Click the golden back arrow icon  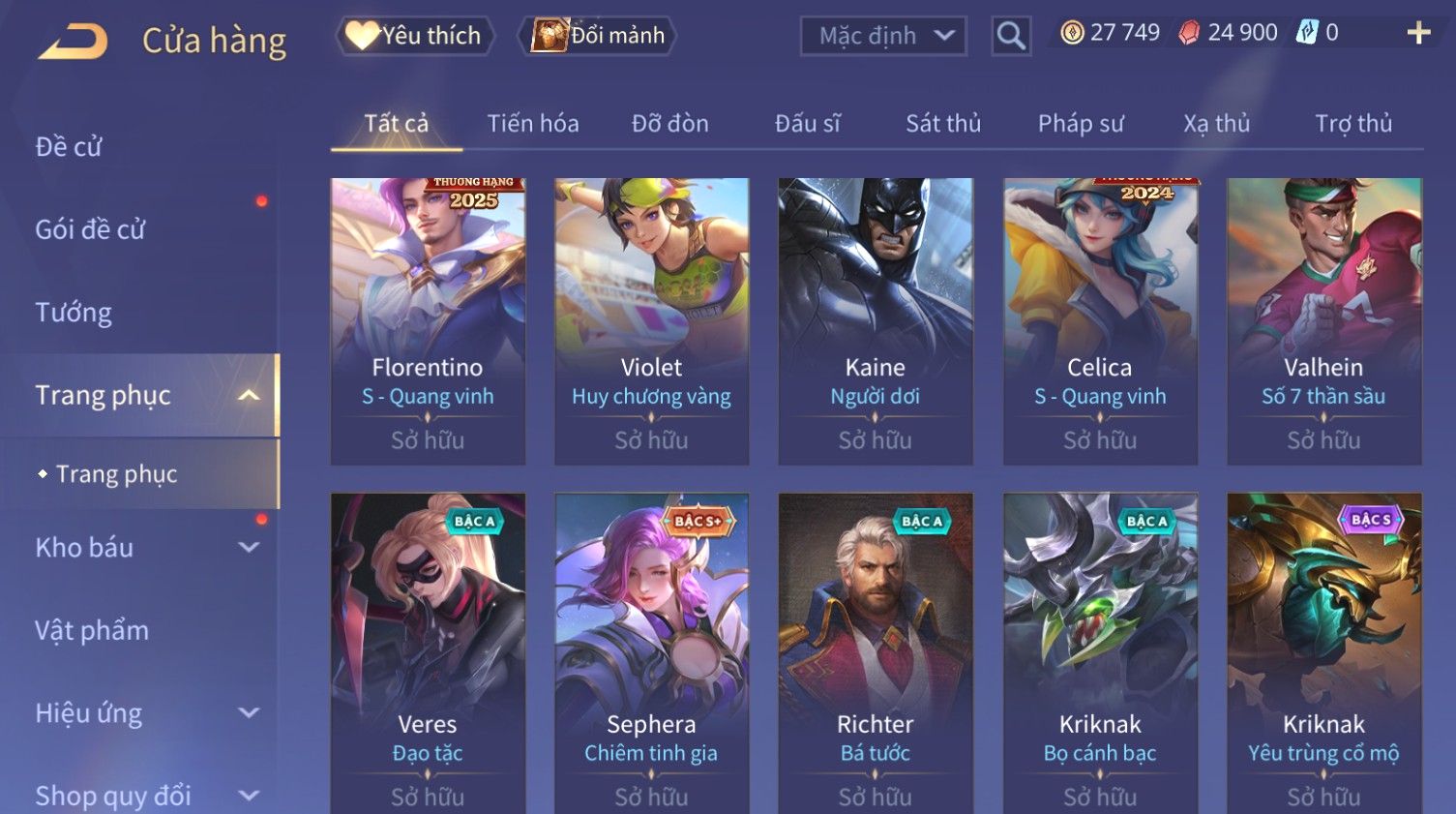pos(73,42)
